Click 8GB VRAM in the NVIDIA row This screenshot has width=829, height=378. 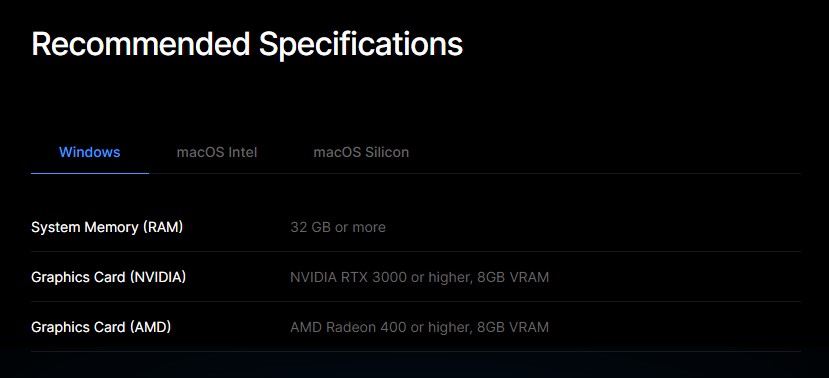coord(513,277)
